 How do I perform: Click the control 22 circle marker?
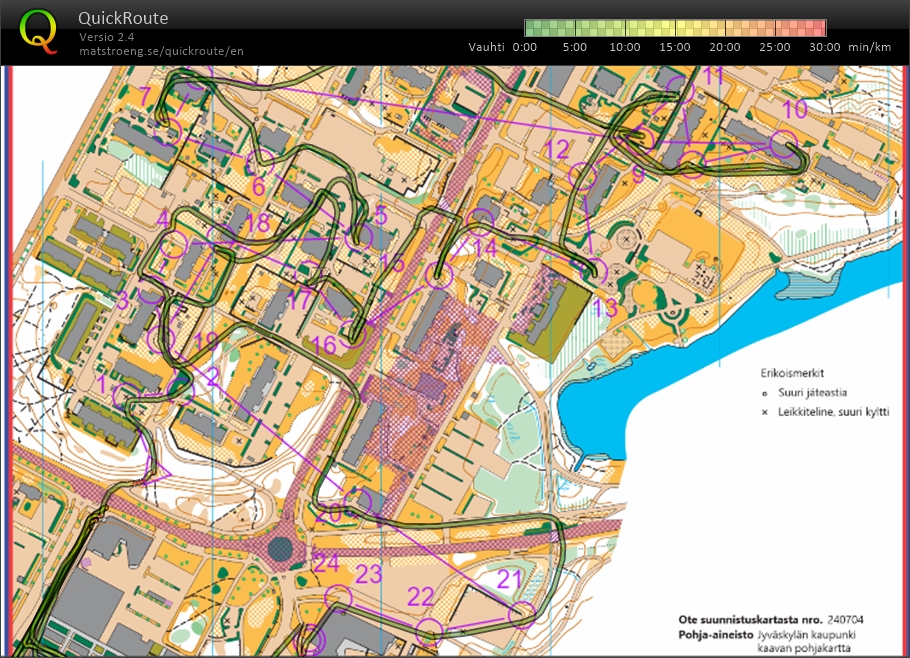click(429, 629)
